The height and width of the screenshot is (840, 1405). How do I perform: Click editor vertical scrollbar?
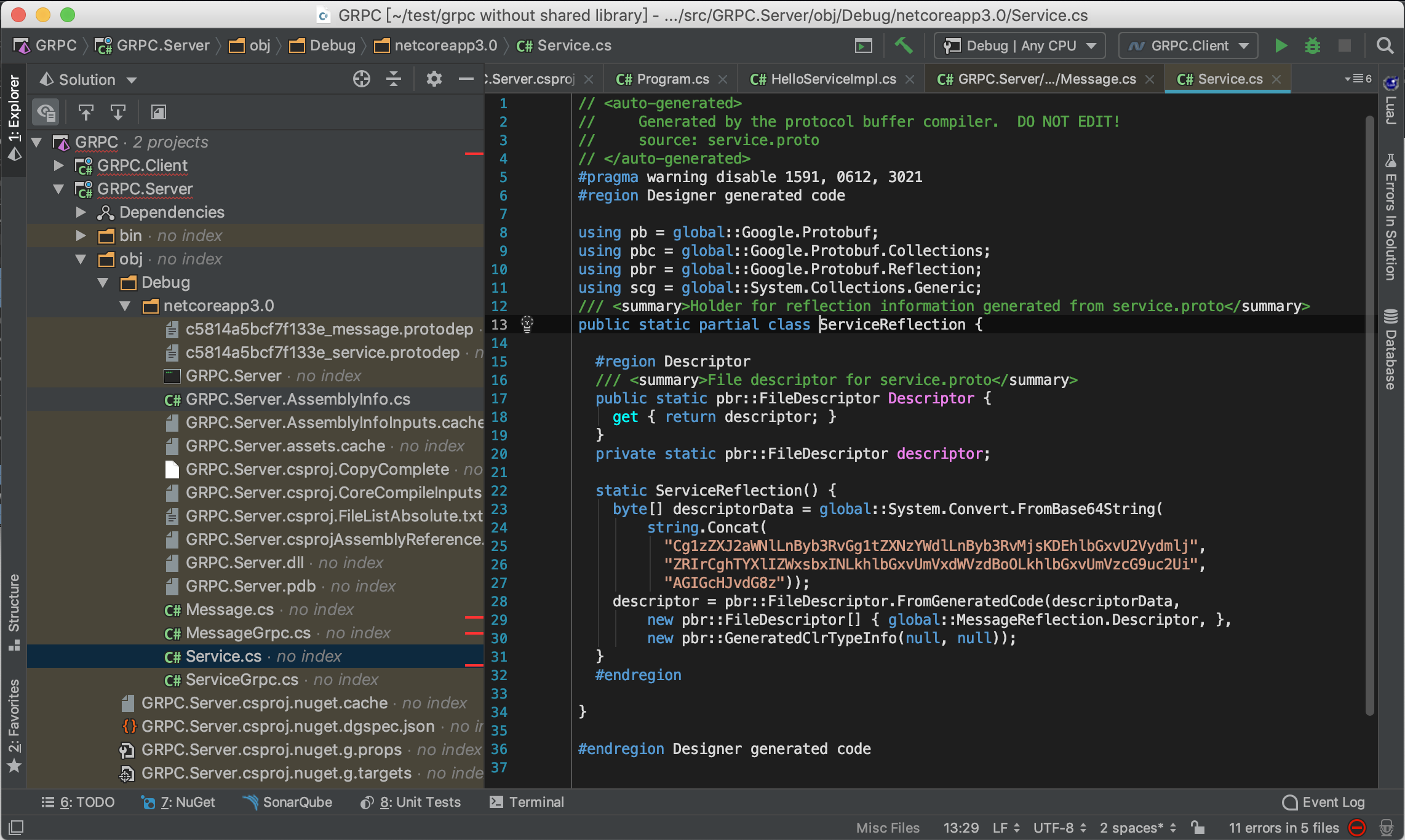tap(1369, 415)
